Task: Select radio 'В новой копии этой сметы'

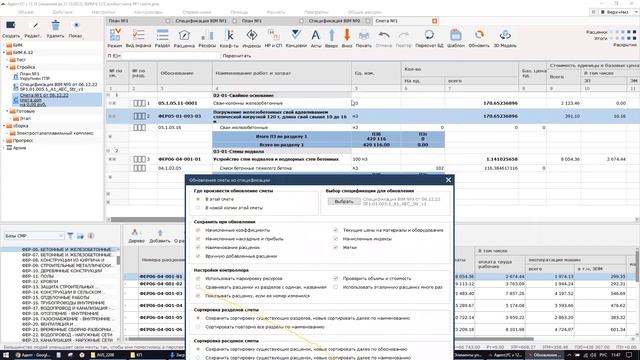Action: point(198,208)
